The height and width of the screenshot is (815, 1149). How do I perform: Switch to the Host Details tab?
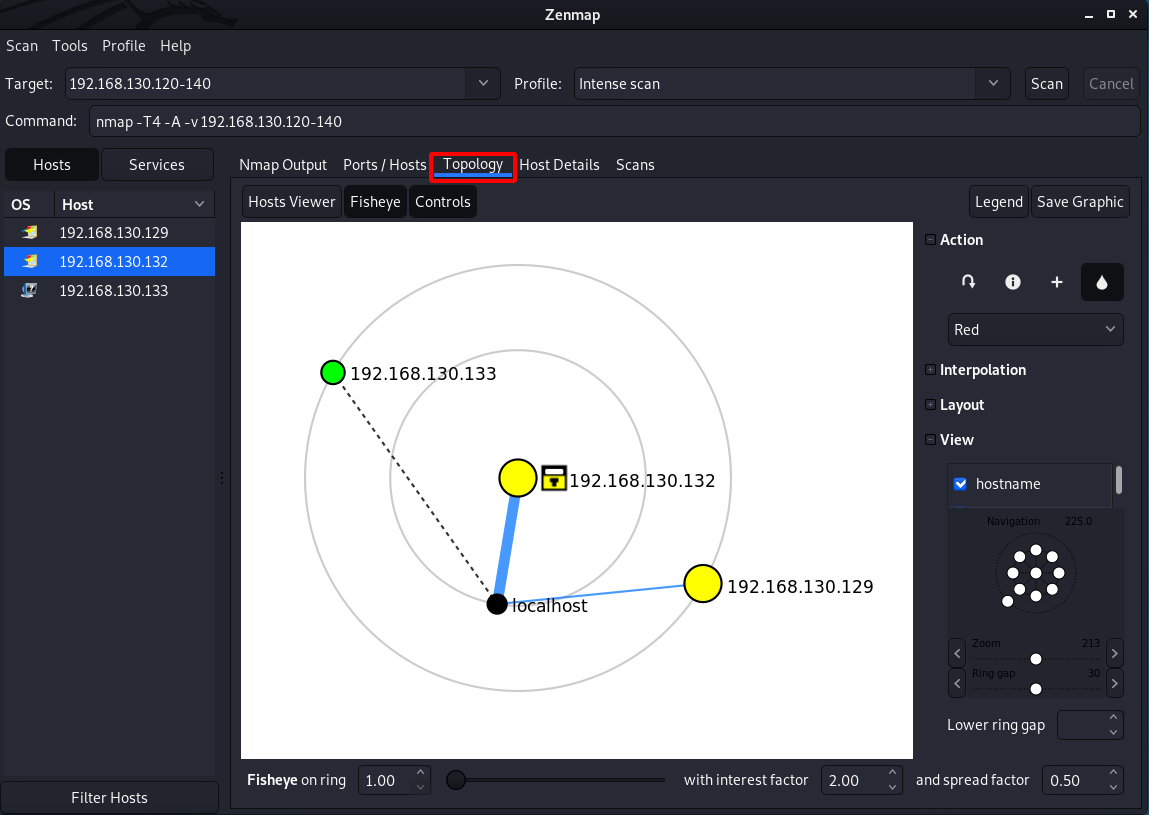pyautogui.click(x=559, y=165)
